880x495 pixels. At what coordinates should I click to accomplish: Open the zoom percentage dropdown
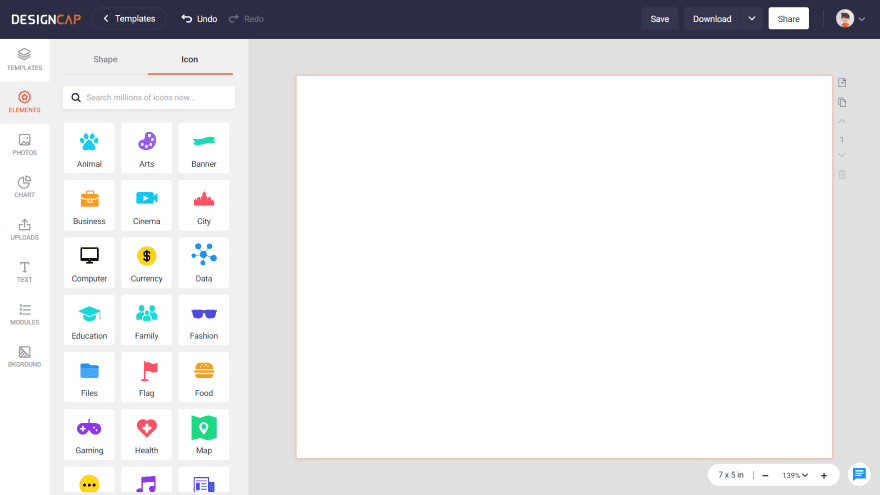click(x=795, y=475)
